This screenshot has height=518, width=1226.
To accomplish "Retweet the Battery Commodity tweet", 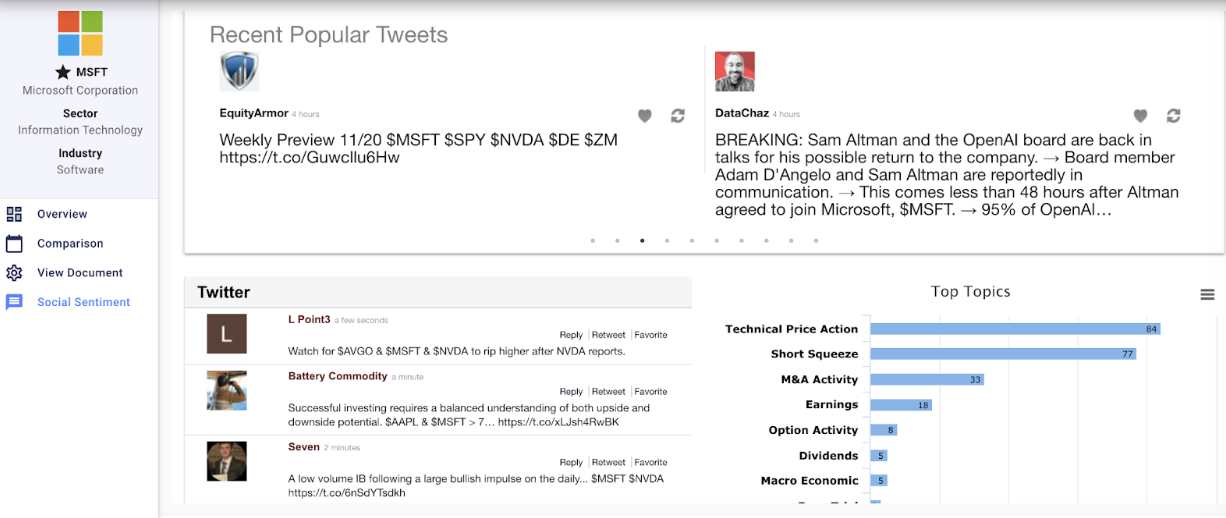I will [608, 392].
